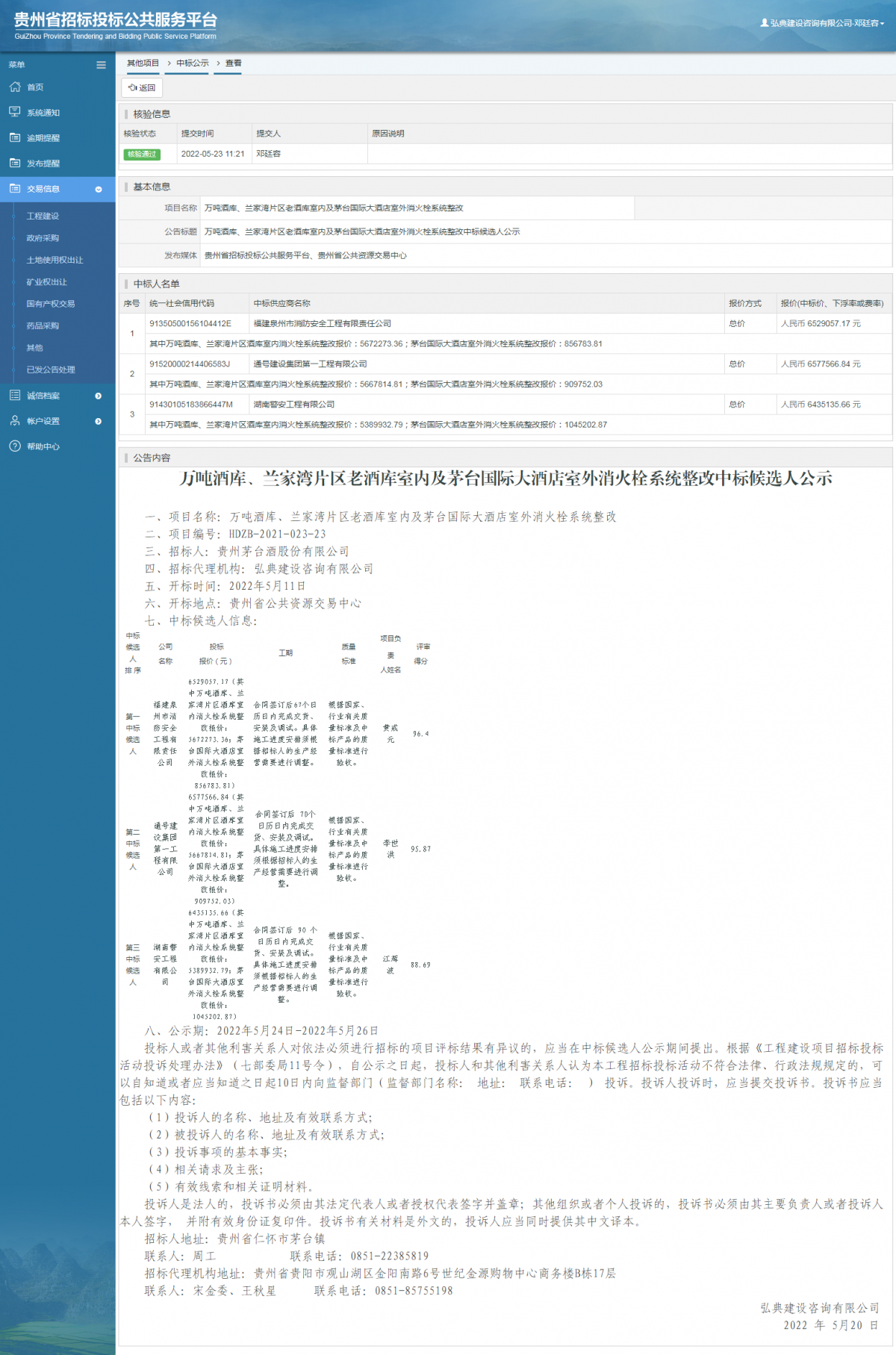
Task: Expand the 帐户设置 arrow
Action: click(99, 421)
